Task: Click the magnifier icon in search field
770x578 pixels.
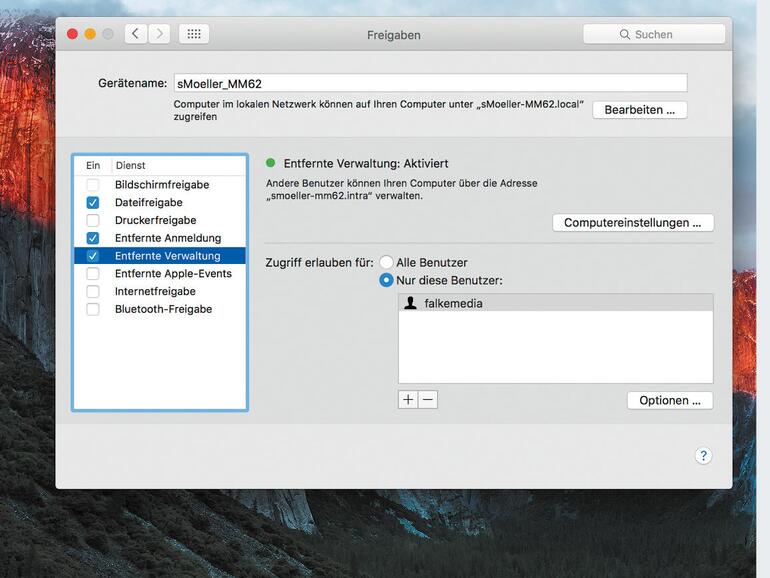Action: point(625,34)
